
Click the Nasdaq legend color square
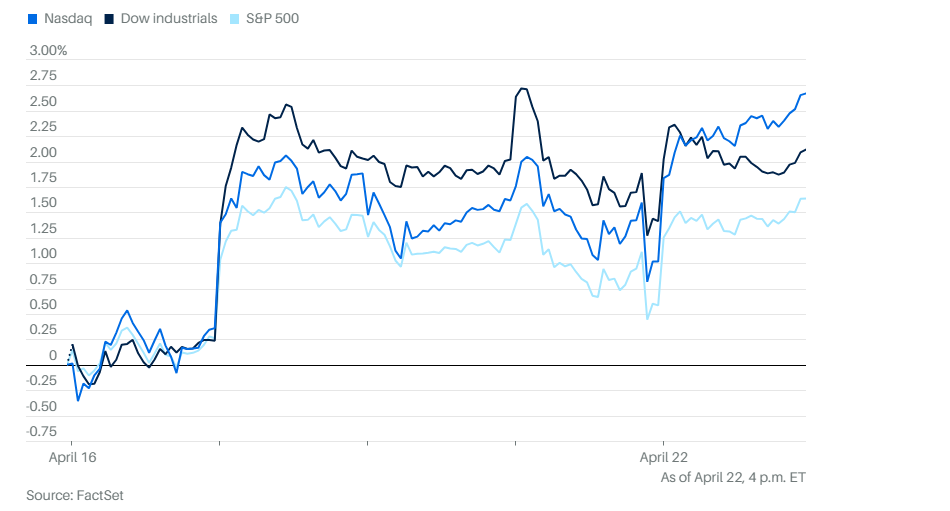(x=34, y=19)
